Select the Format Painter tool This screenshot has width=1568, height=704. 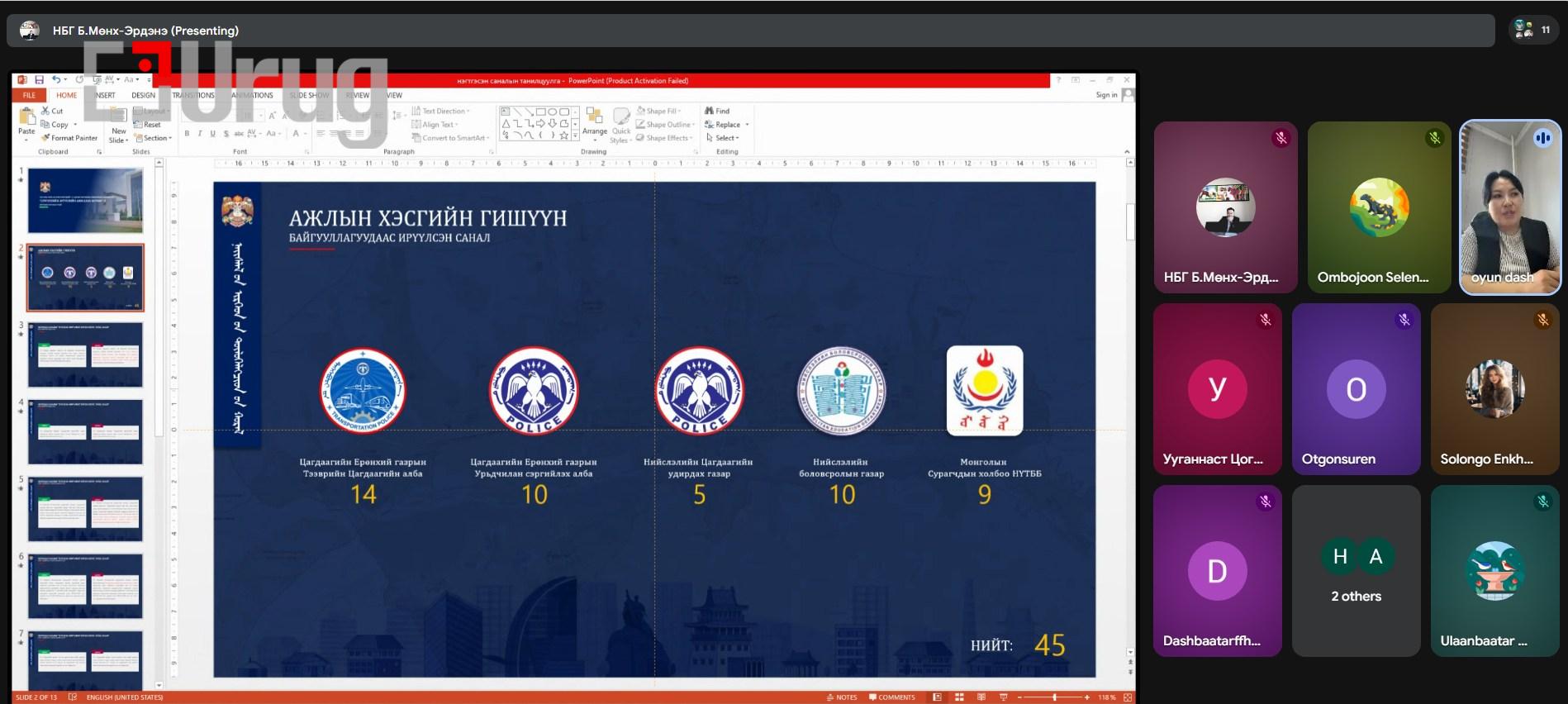point(69,138)
